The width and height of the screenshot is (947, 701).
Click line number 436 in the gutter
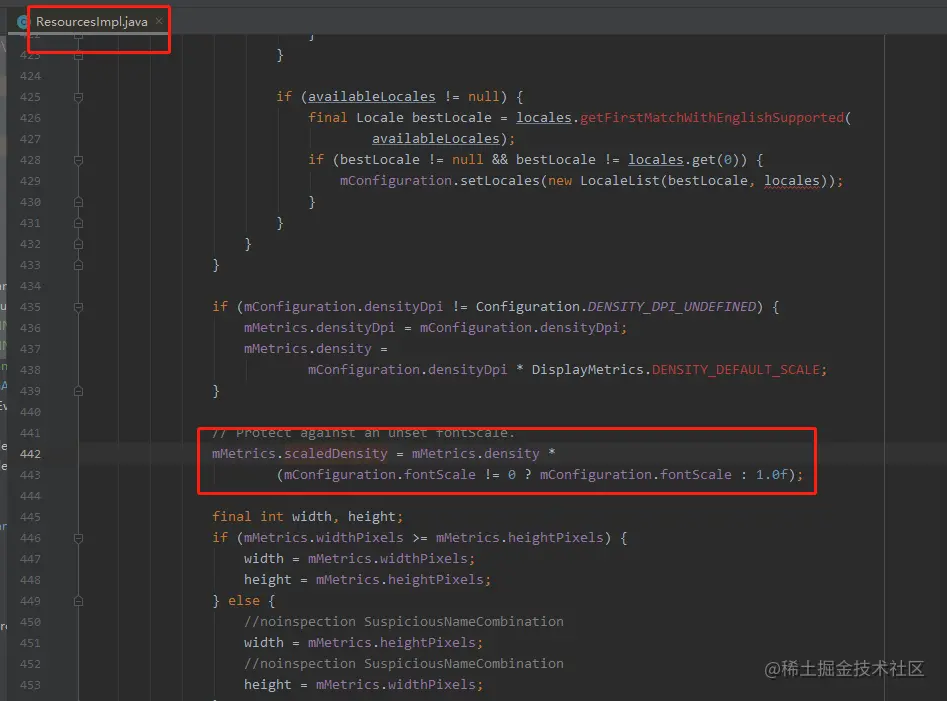(x=30, y=328)
